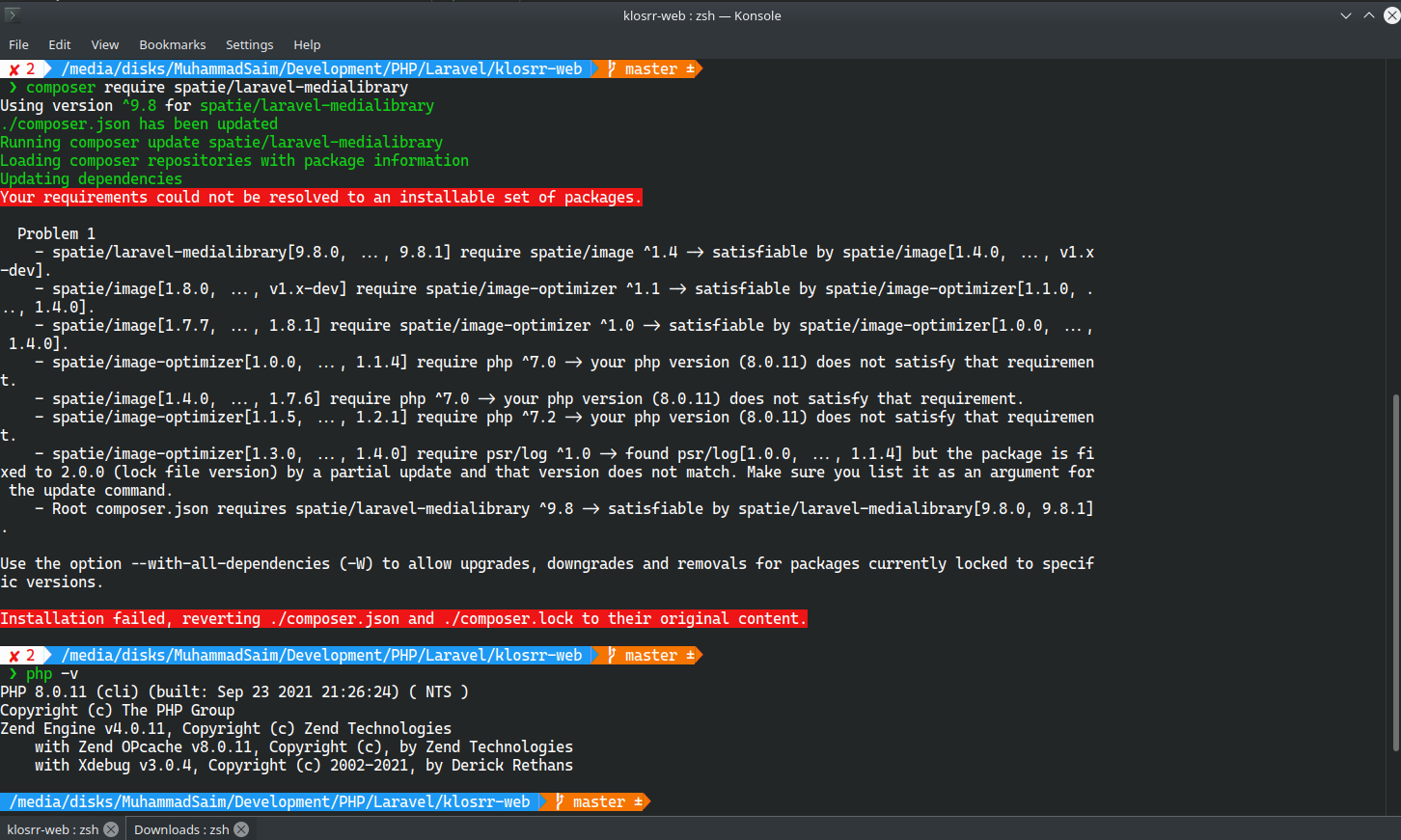
Task: Click the Konsole terminal icon in title bar
Action: (13, 14)
